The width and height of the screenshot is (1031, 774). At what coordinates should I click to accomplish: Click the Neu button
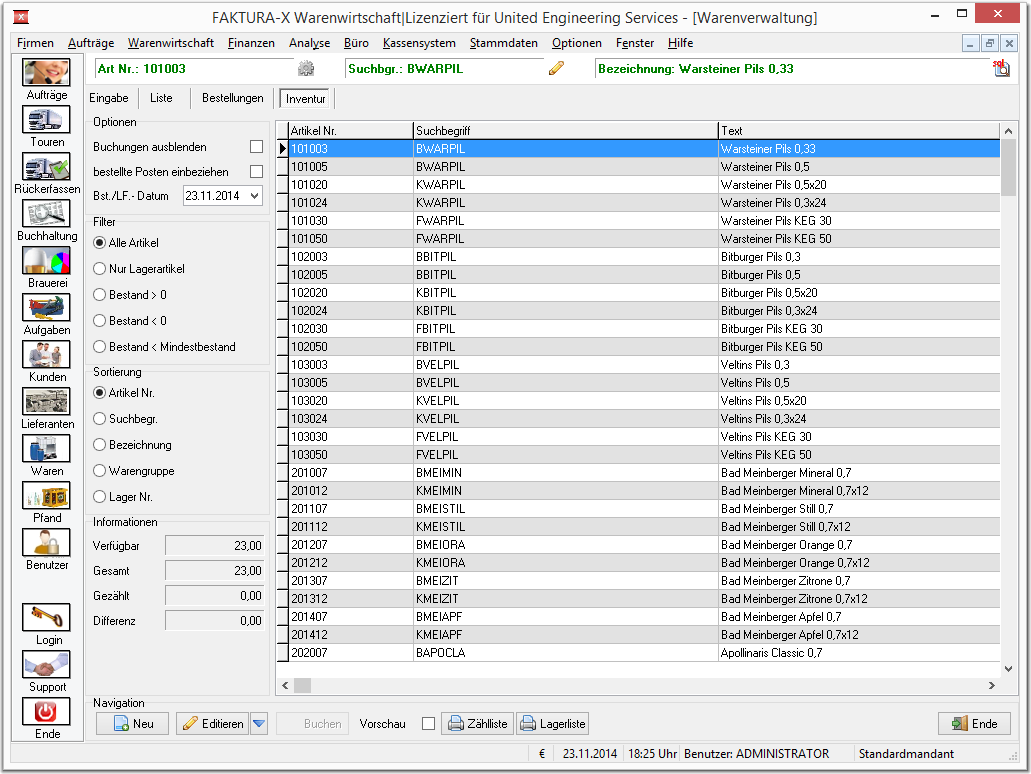[x=133, y=723]
